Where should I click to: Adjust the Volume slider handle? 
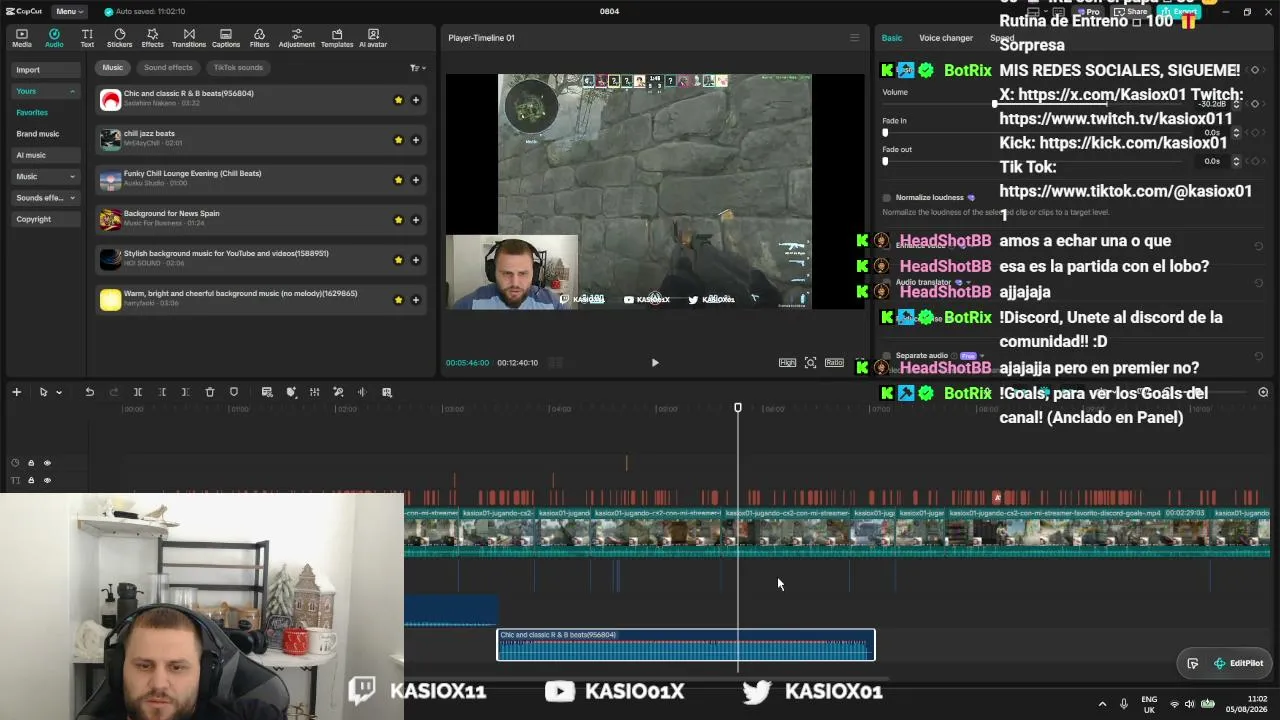pyautogui.click(x=994, y=104)
